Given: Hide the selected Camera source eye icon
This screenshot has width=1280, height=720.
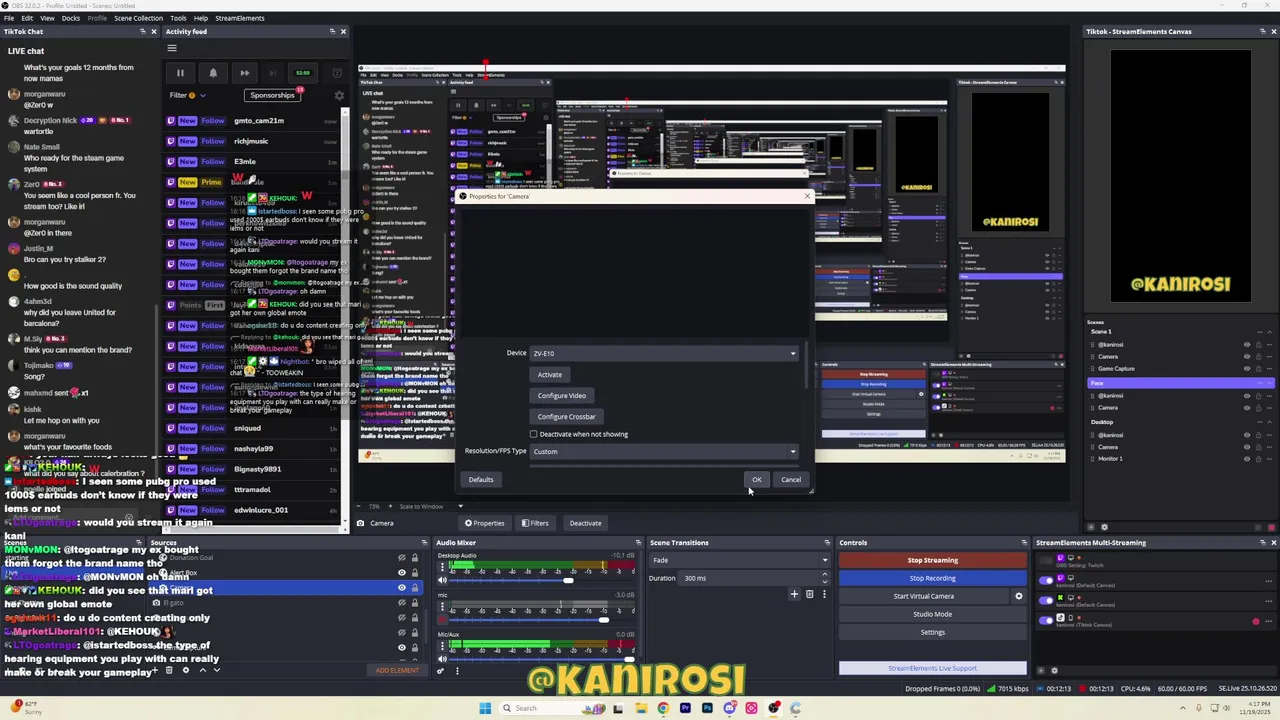Looking at the screenshot, I should coord(402,587).
